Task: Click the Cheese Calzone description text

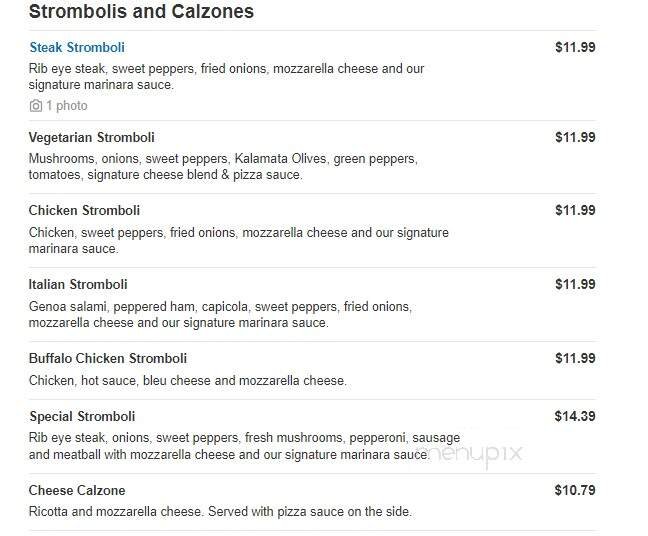Action: [220, 512]
